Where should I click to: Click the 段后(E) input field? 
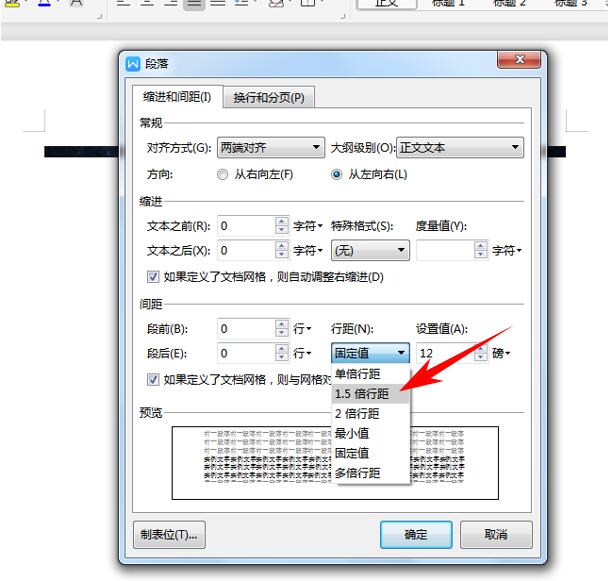coord(247,353)
